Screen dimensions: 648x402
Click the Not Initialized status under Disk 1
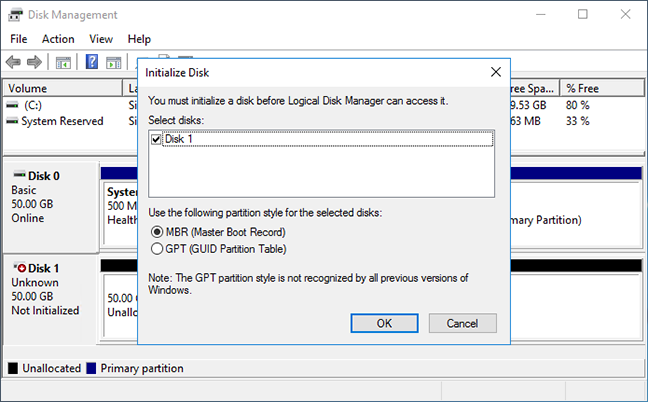click(45, 310)
